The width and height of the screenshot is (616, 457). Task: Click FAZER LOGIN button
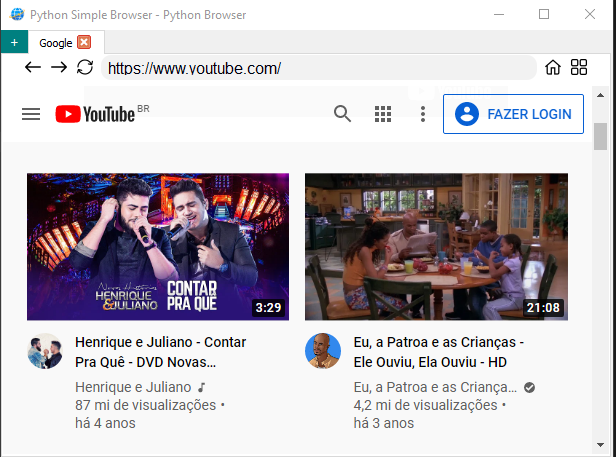tap(513, 114)
